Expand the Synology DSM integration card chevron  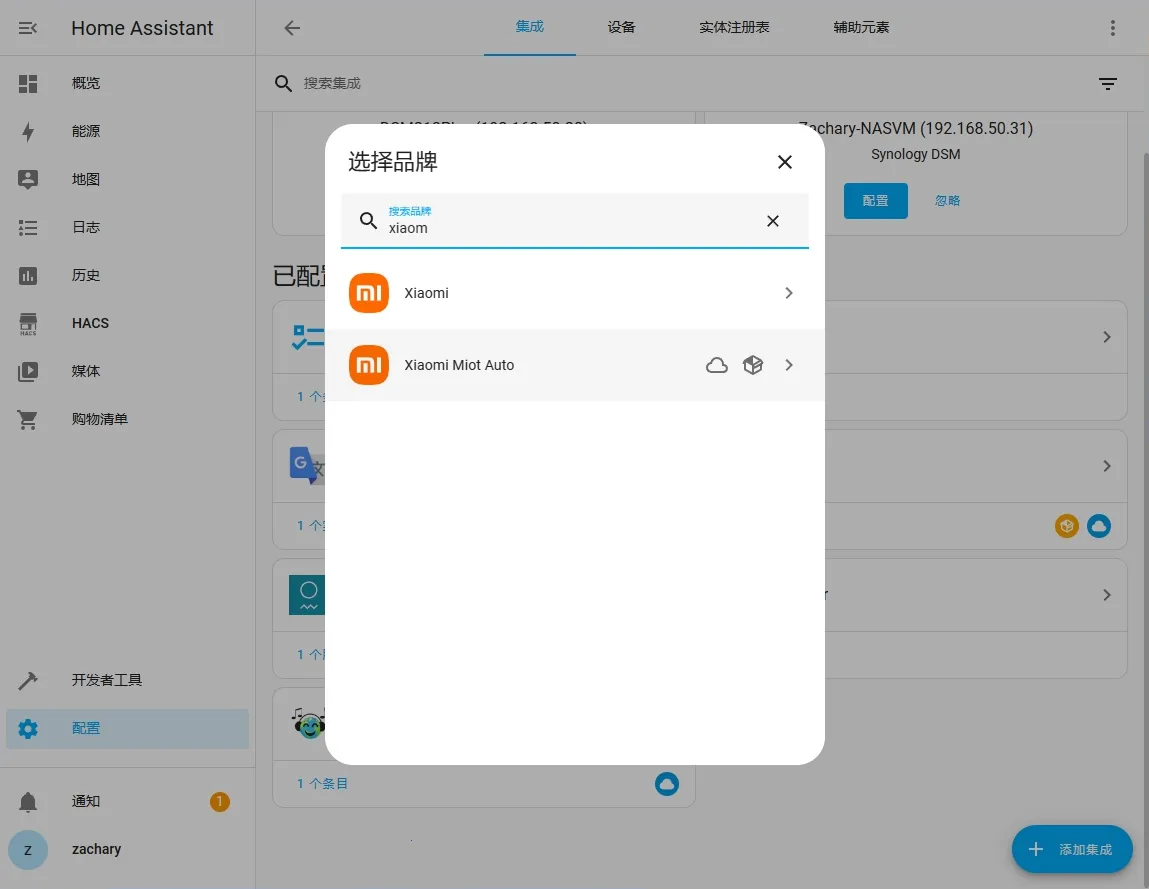1106,337
